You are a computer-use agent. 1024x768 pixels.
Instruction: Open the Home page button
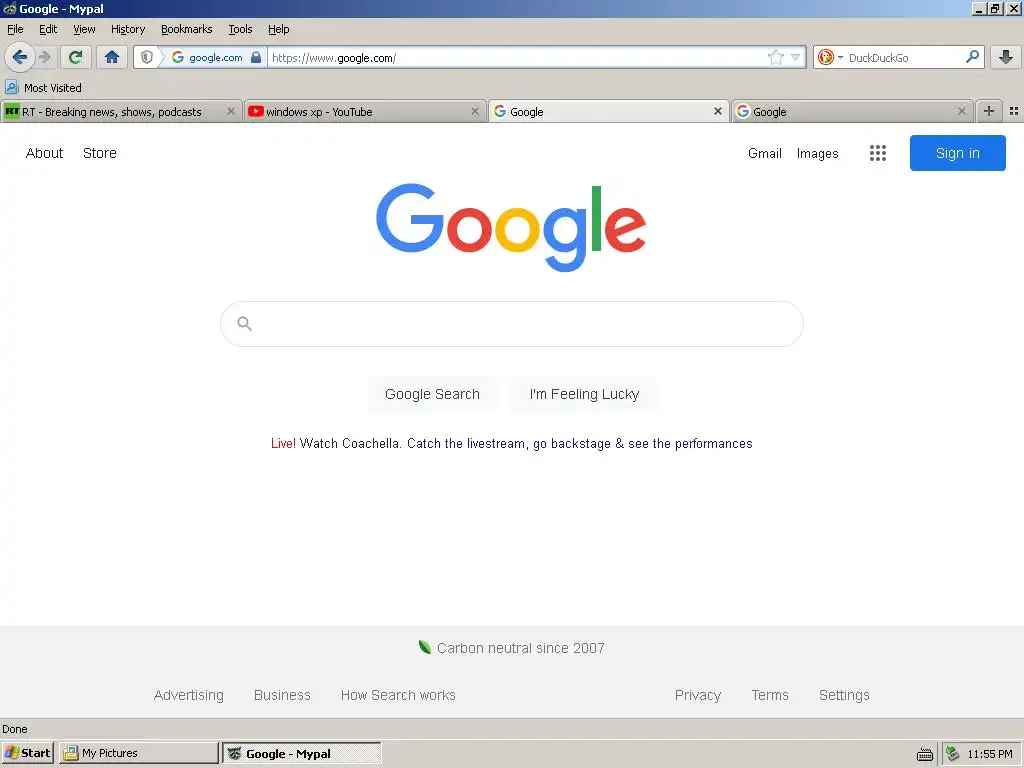point(112,57)
